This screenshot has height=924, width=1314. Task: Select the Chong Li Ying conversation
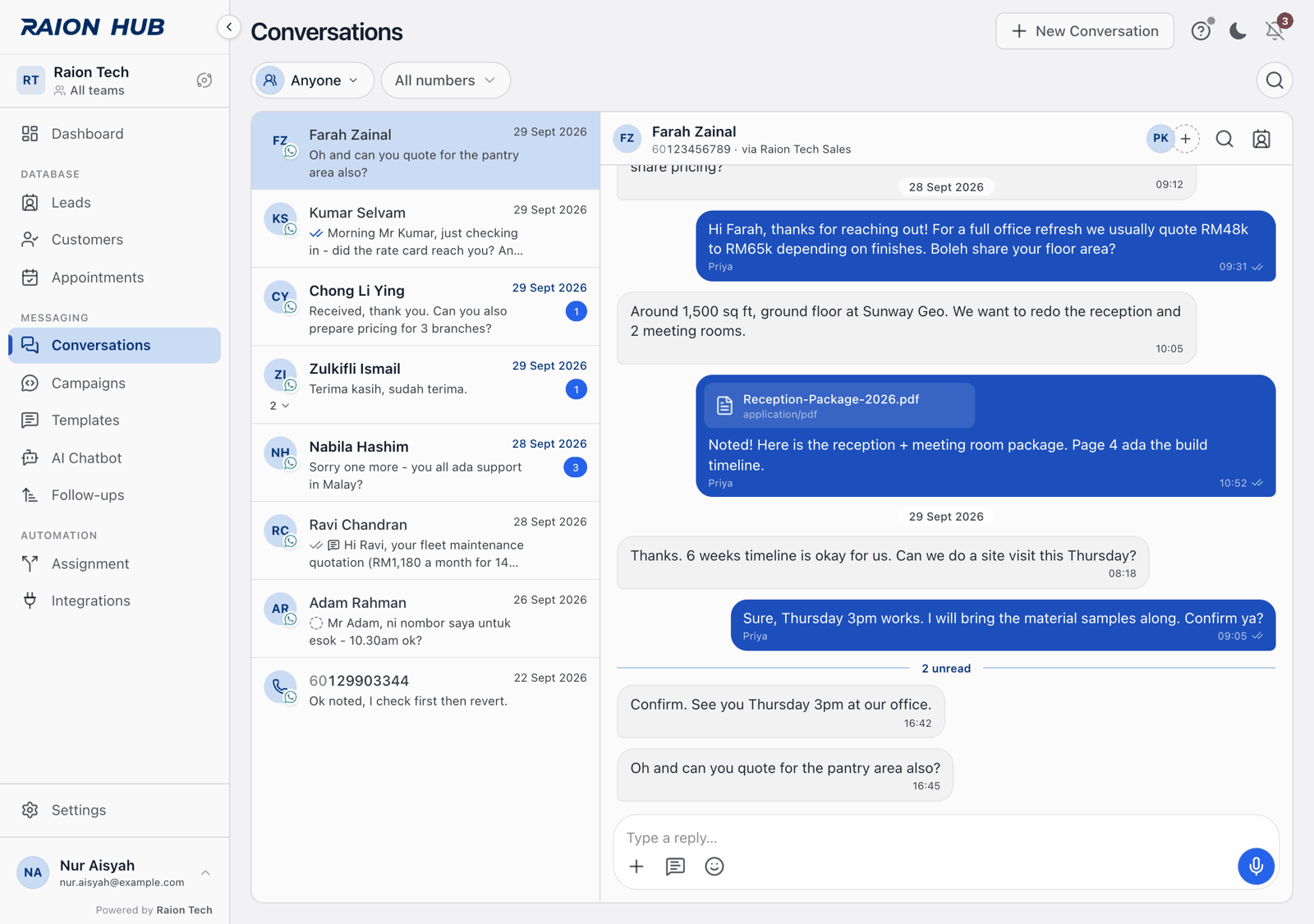(425, 307)
